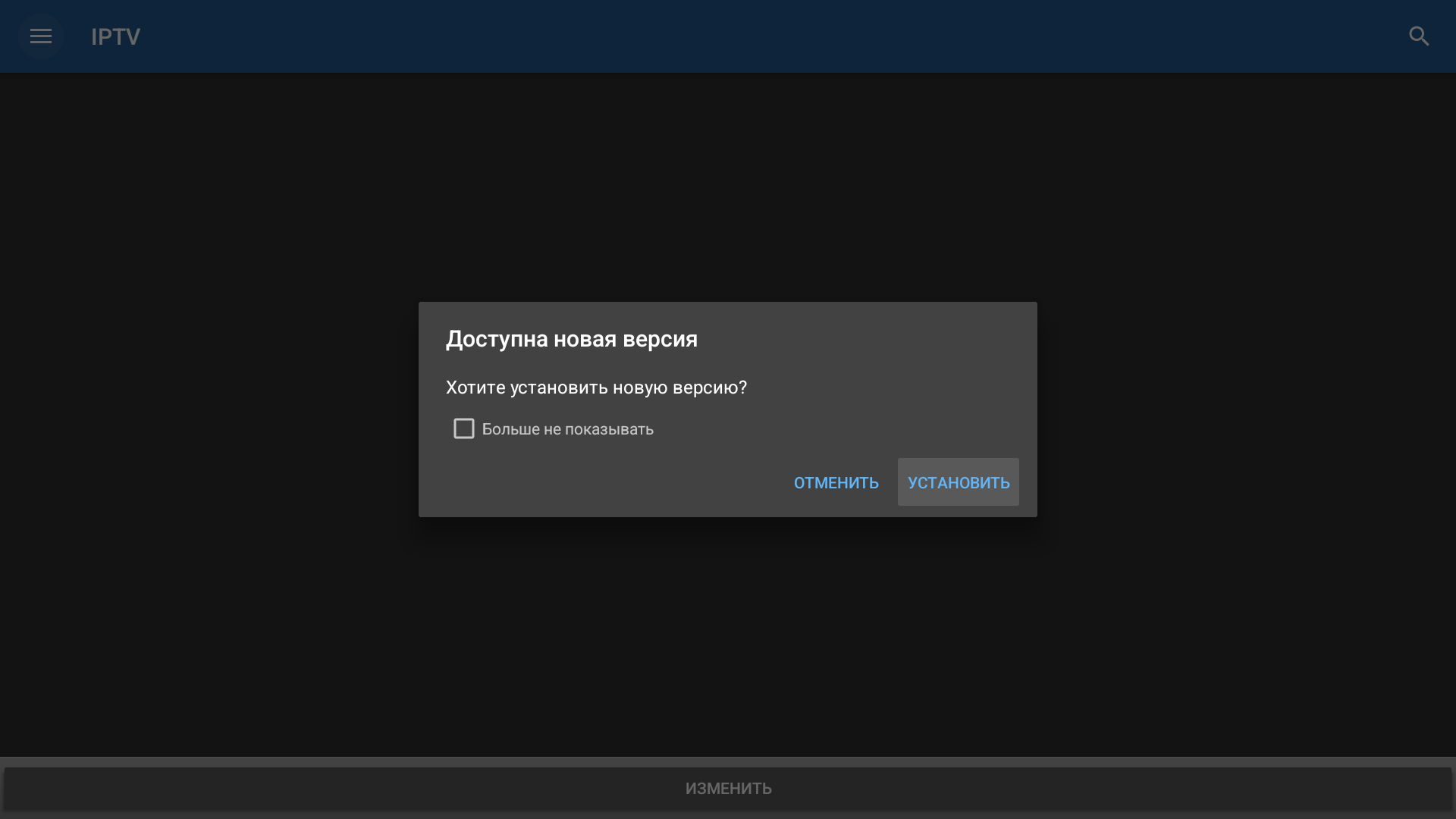Click the 'Хотите установить новую версию?' message

tap(596, 388)
